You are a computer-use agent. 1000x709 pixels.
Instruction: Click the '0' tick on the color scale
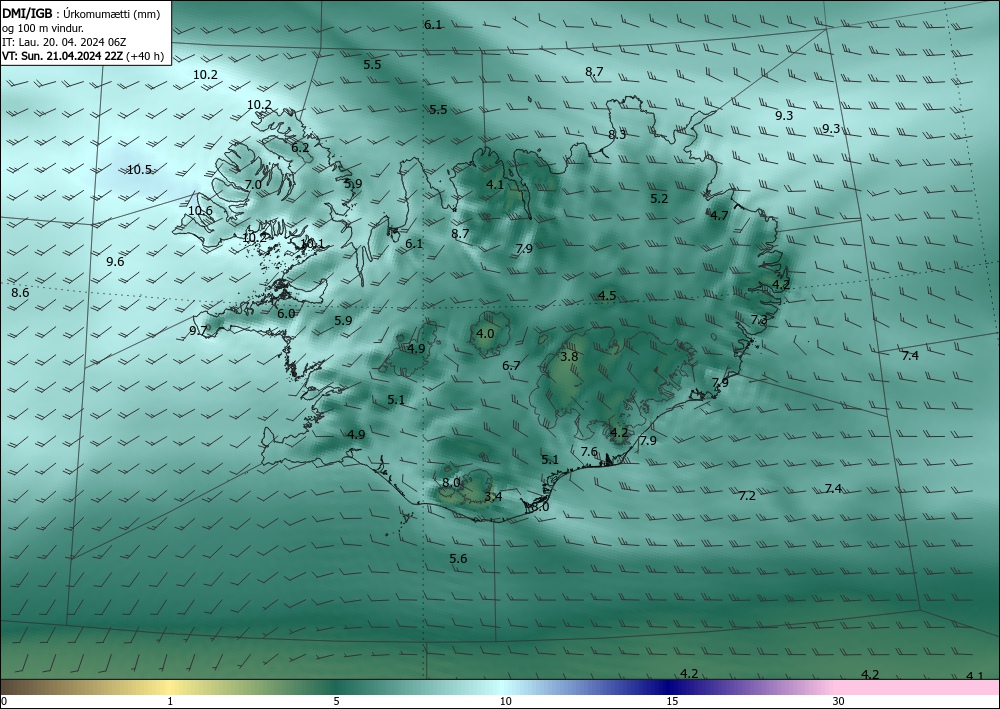(x=4, y=701)
